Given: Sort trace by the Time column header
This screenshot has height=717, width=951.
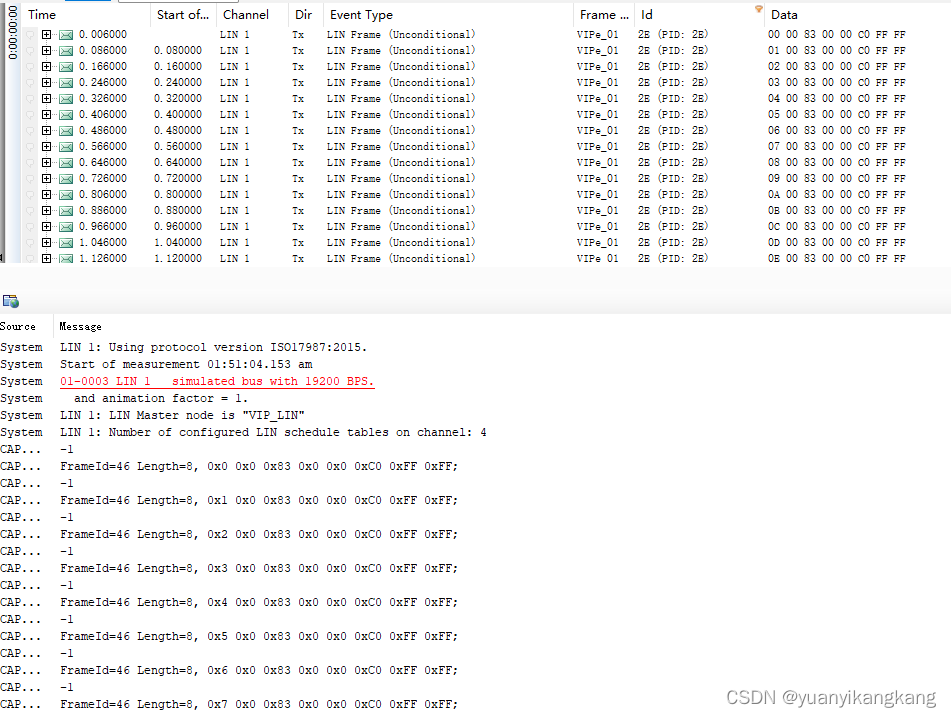Looking at the screenshot, I should [41, 14].
